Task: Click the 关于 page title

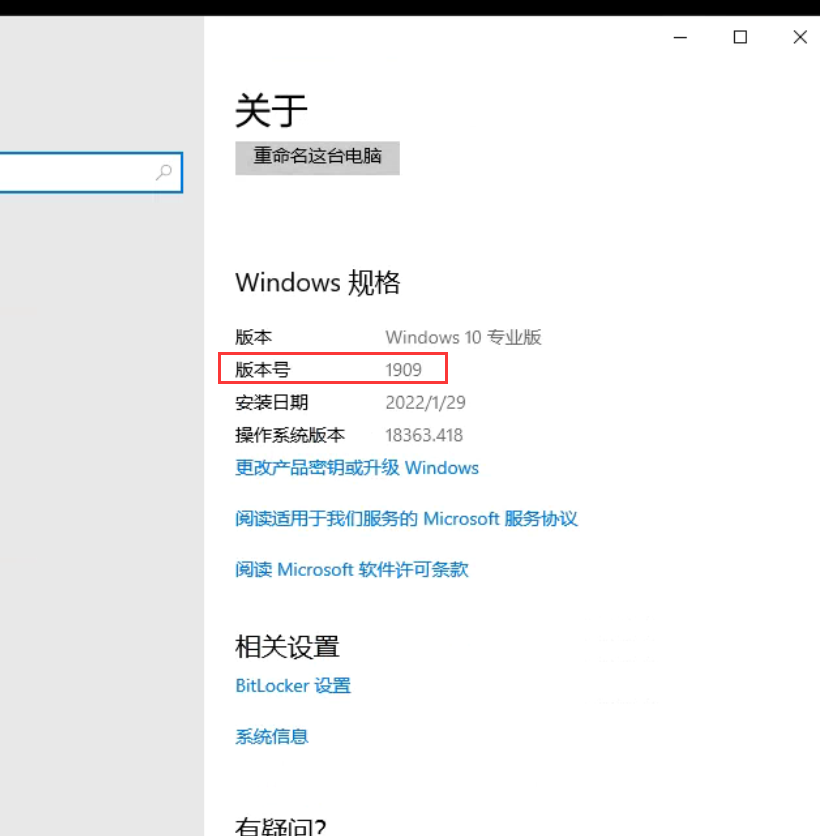Action: pos(271,110)
